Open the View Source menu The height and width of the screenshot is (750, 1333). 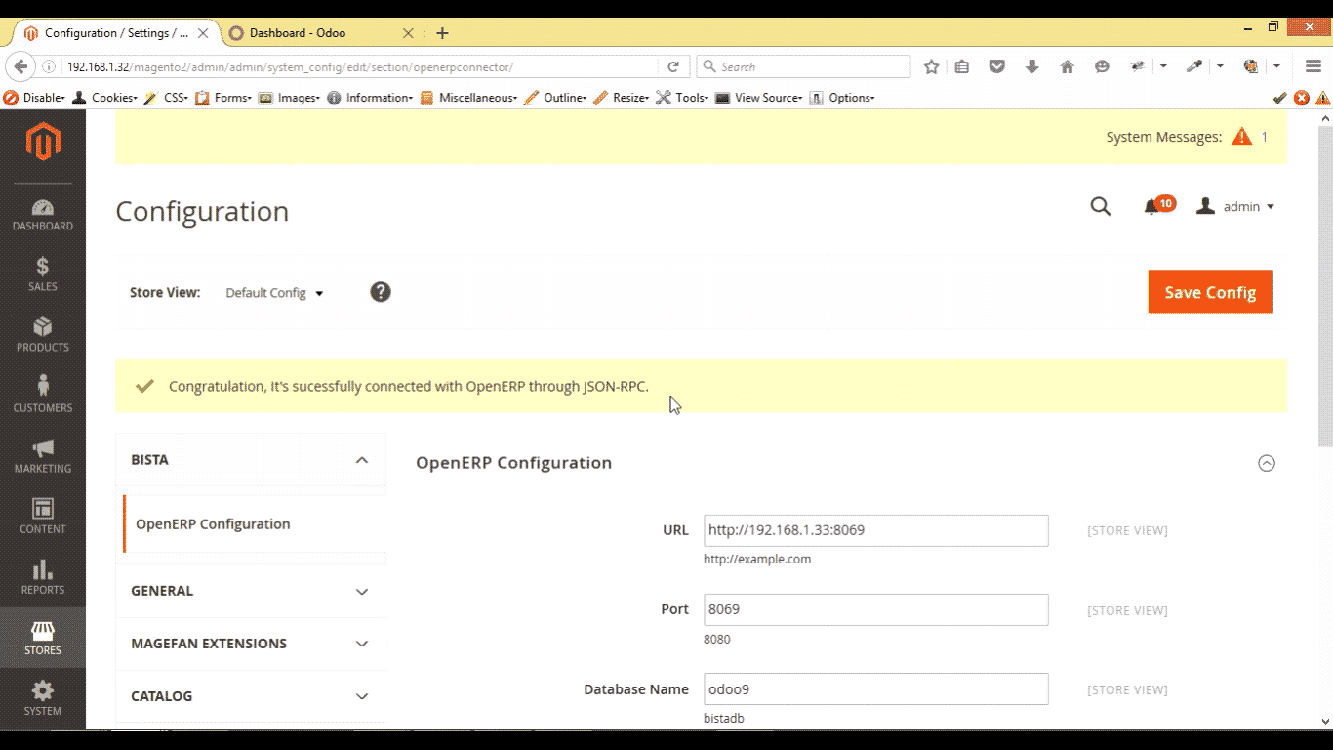pos(759,98)
